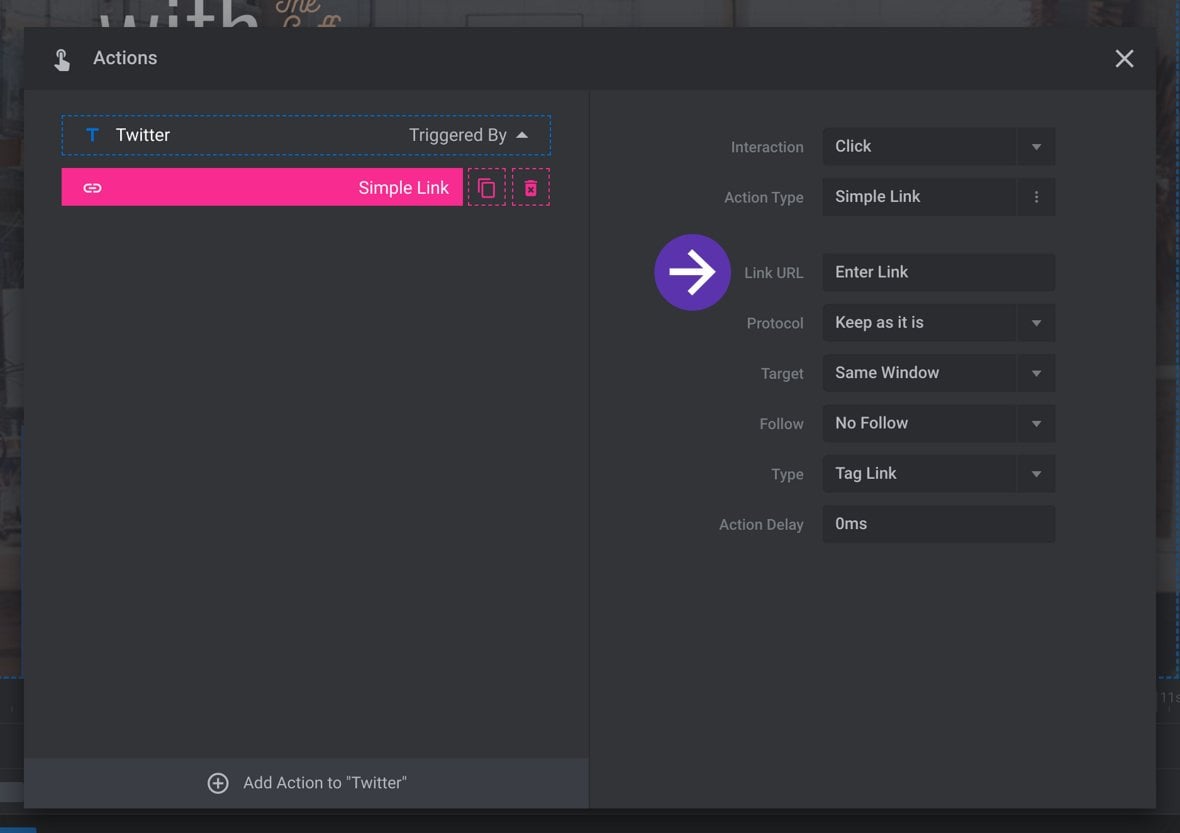Open the Interaction dropdown
The width and height of the screenshot is (1180, 833).
pos(938,147)
